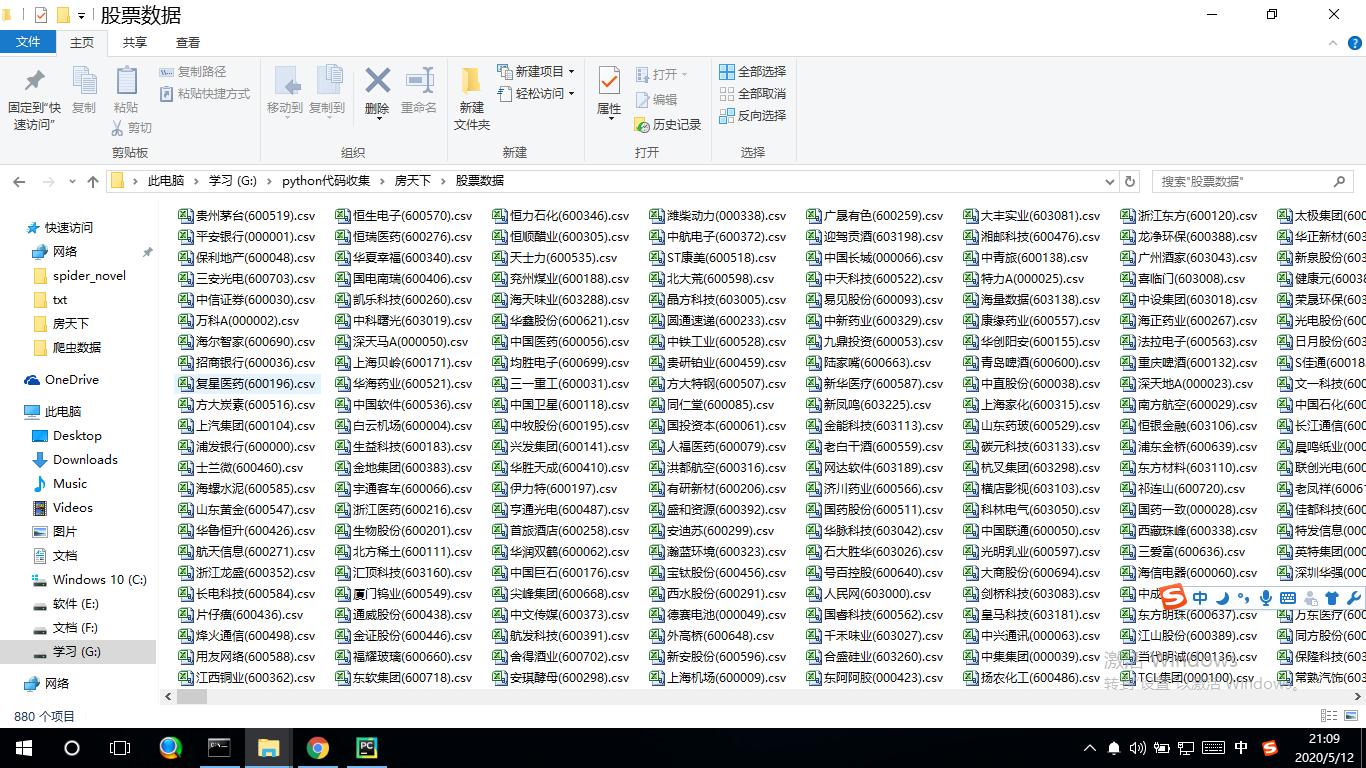1366x768 pixels.
Task: Open Downloads in the navigation pane
Action: [85, 460]
